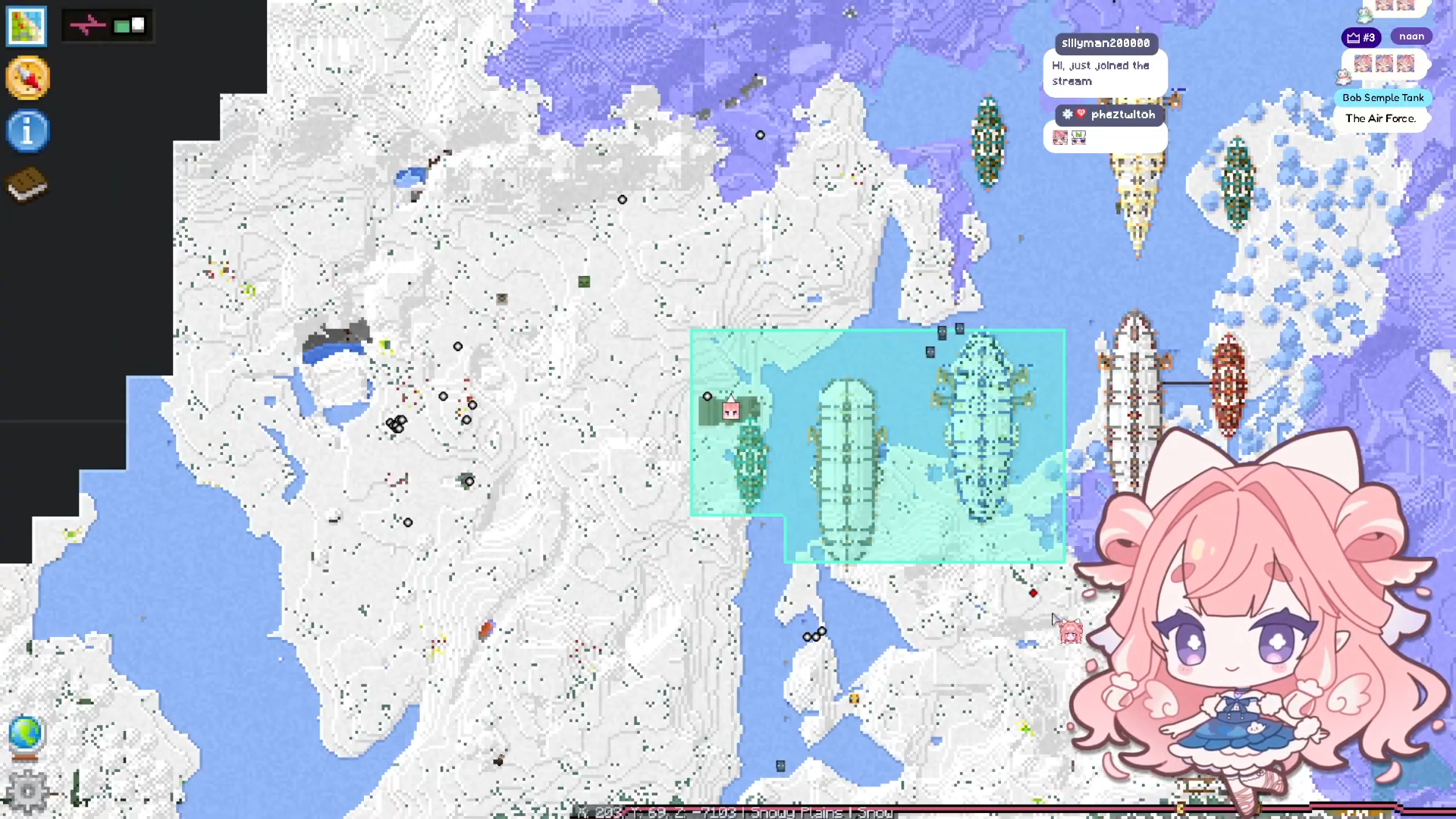This screenshot has width=1456, height=819.
Task: Click the "naan" name tag
Action: pyautogui.click(x=1411, y=36)
